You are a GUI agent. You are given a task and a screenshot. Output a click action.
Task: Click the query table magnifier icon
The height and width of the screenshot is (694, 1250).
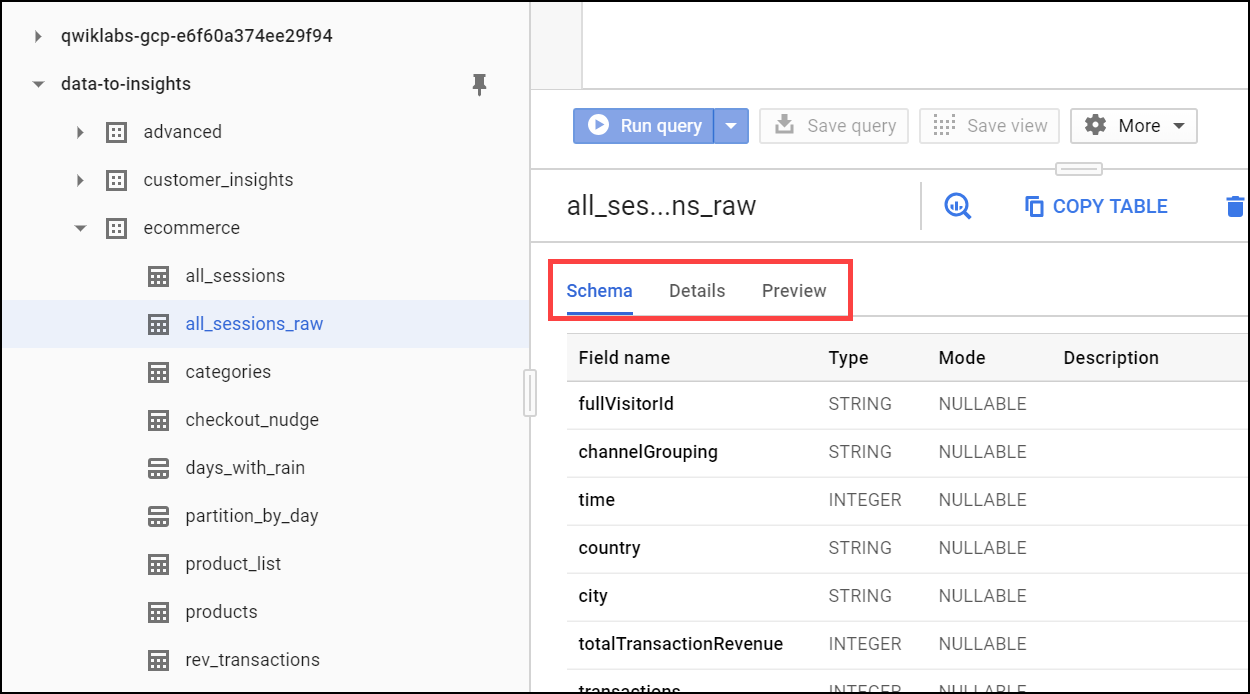coord(957,206)
